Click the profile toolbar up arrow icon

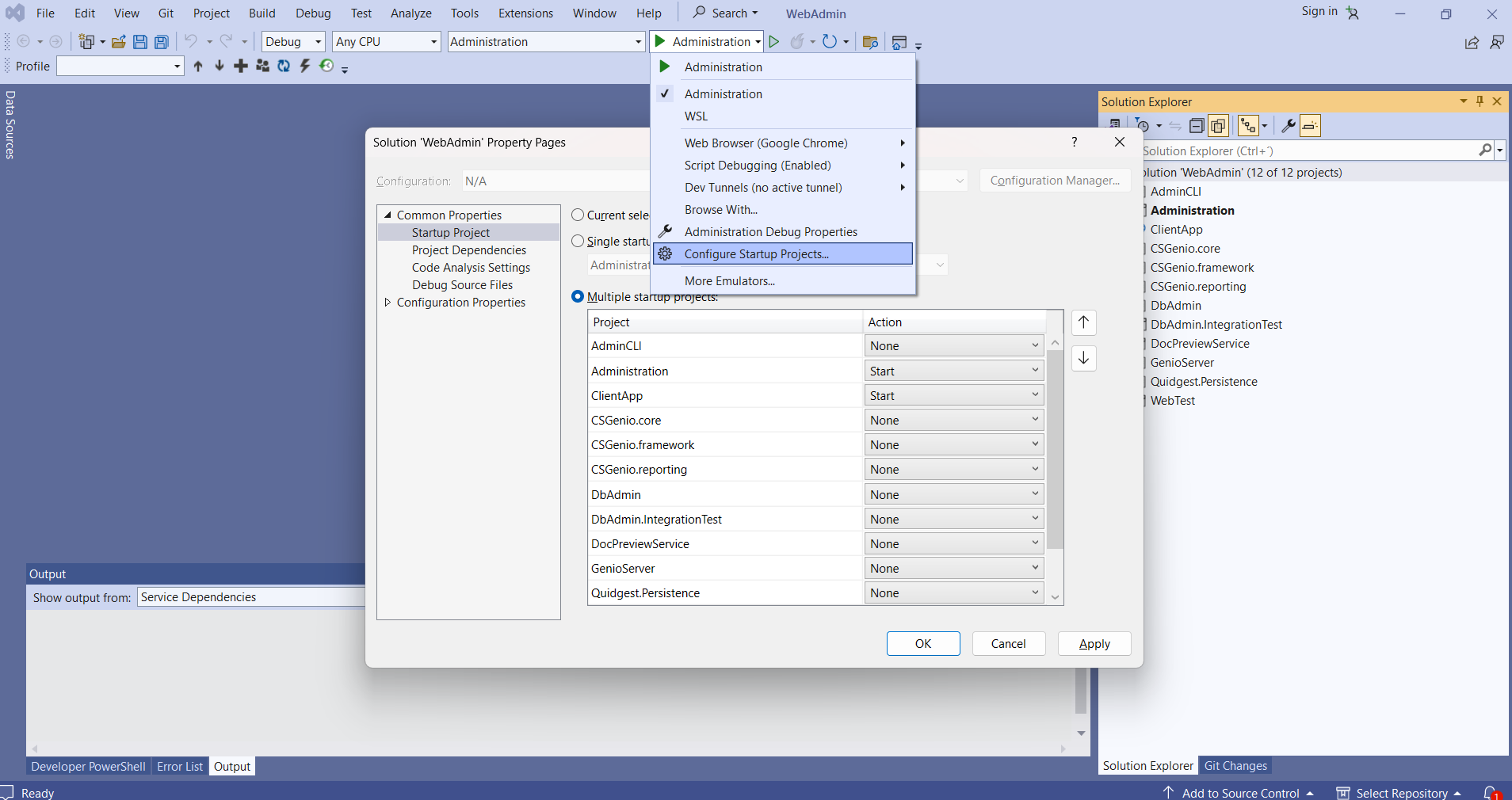click(x=198, y=66)
